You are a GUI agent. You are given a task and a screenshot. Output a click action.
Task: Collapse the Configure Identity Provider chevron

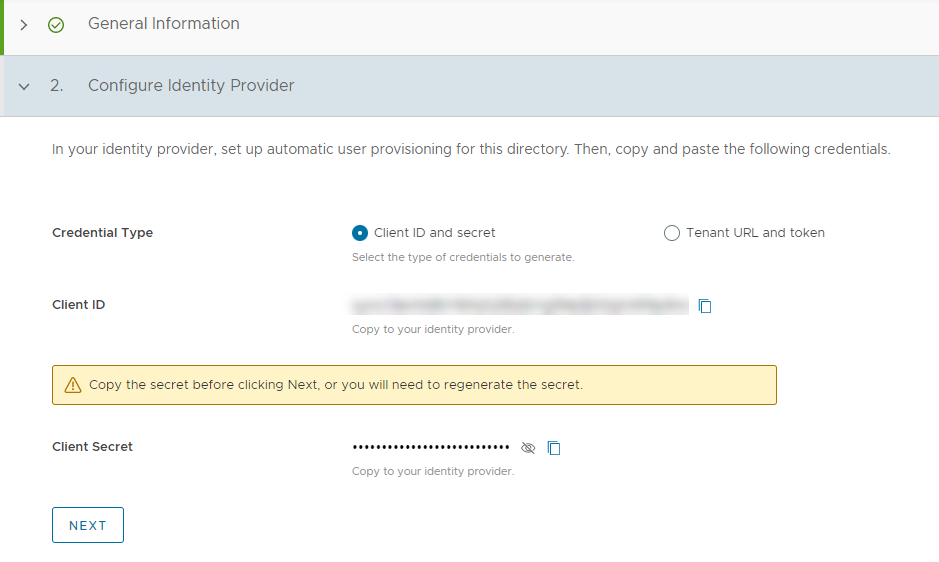[24, 86]
